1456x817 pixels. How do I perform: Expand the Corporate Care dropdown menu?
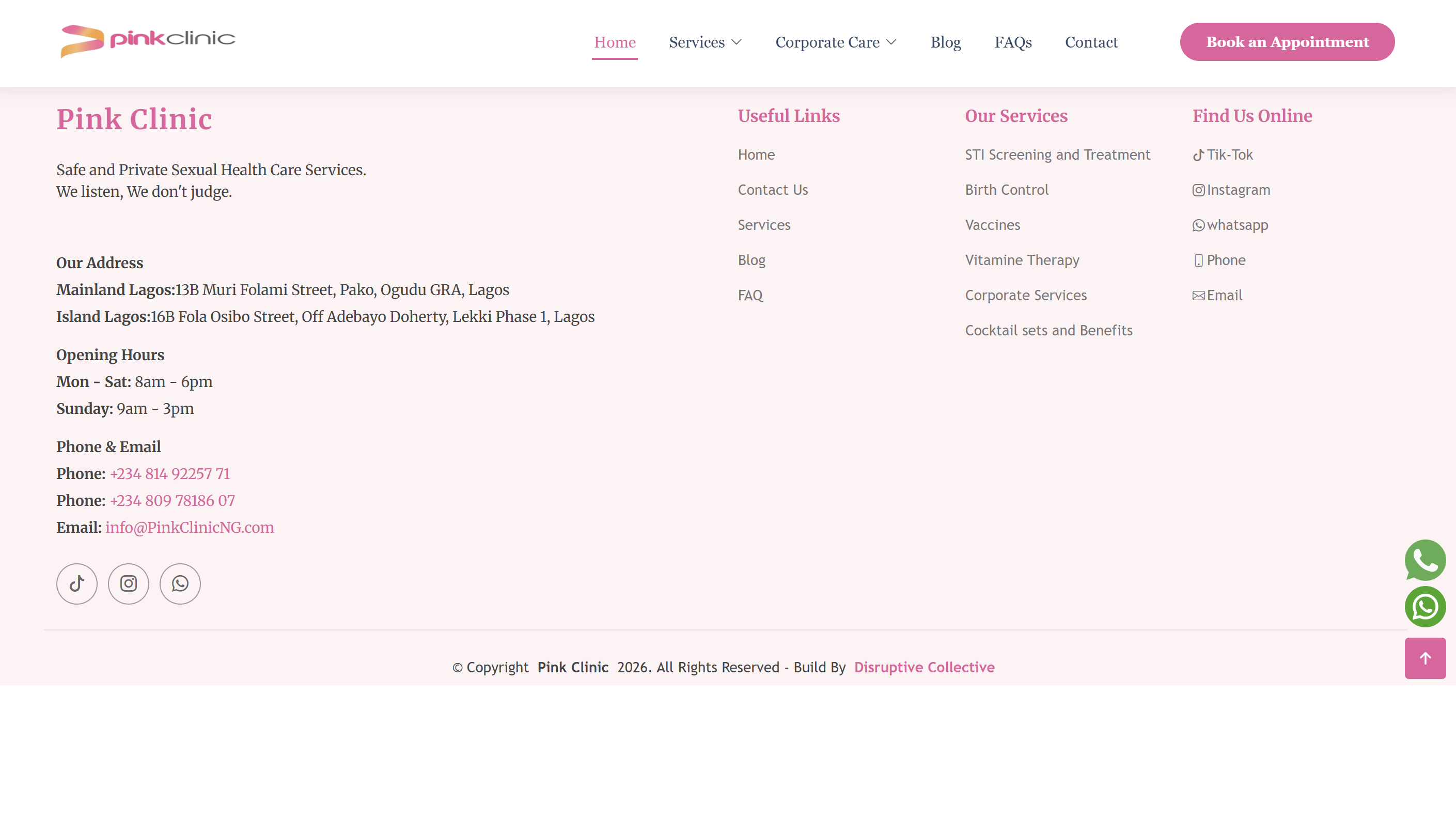(835, 42)
